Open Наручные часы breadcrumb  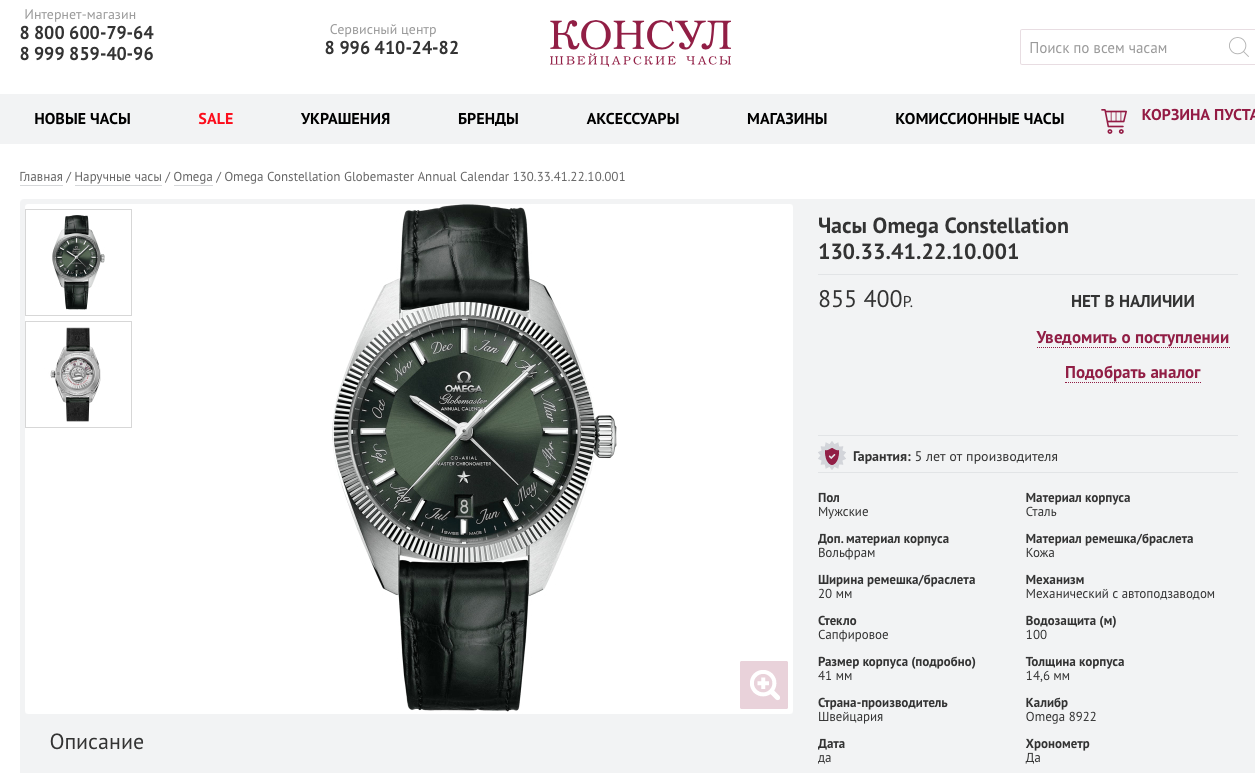pyautogui.click(x=118, y=177)
